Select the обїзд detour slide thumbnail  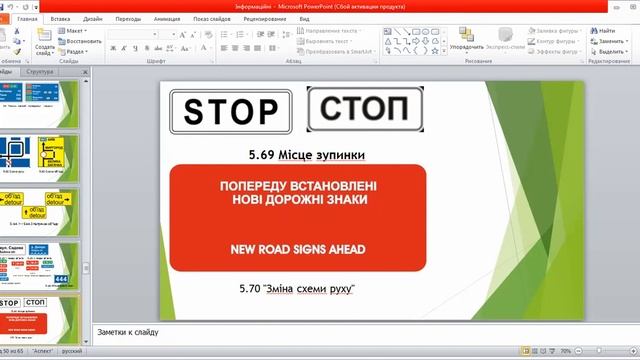(40, 212)
